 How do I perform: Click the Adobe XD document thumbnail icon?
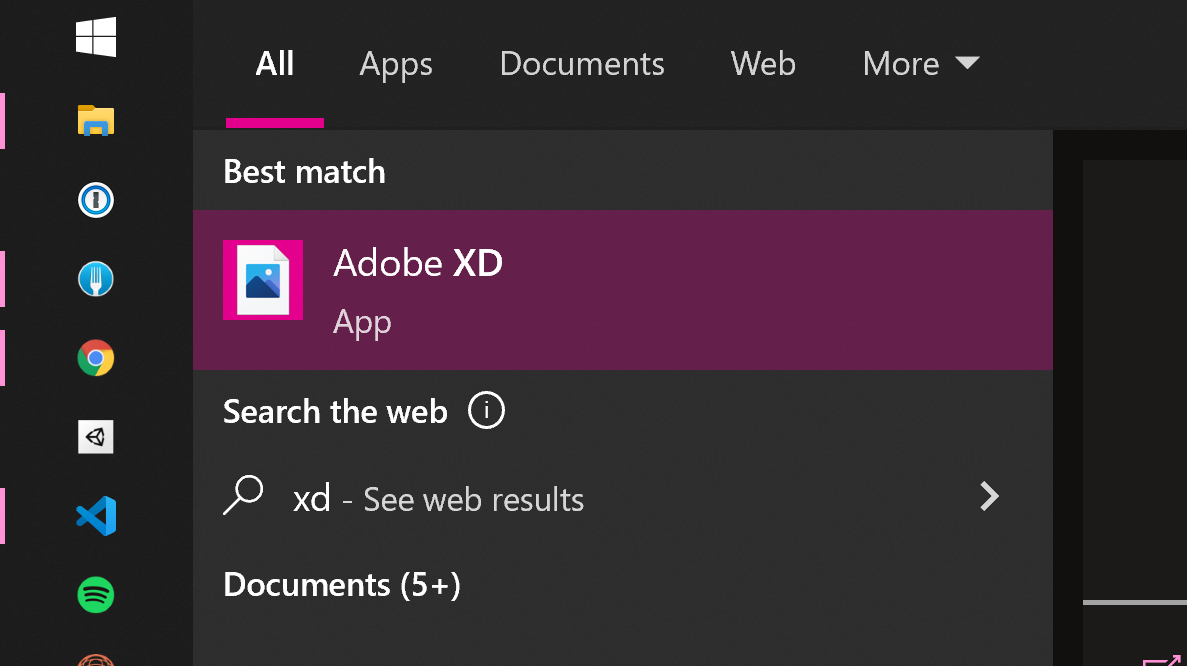coord(263,280)
